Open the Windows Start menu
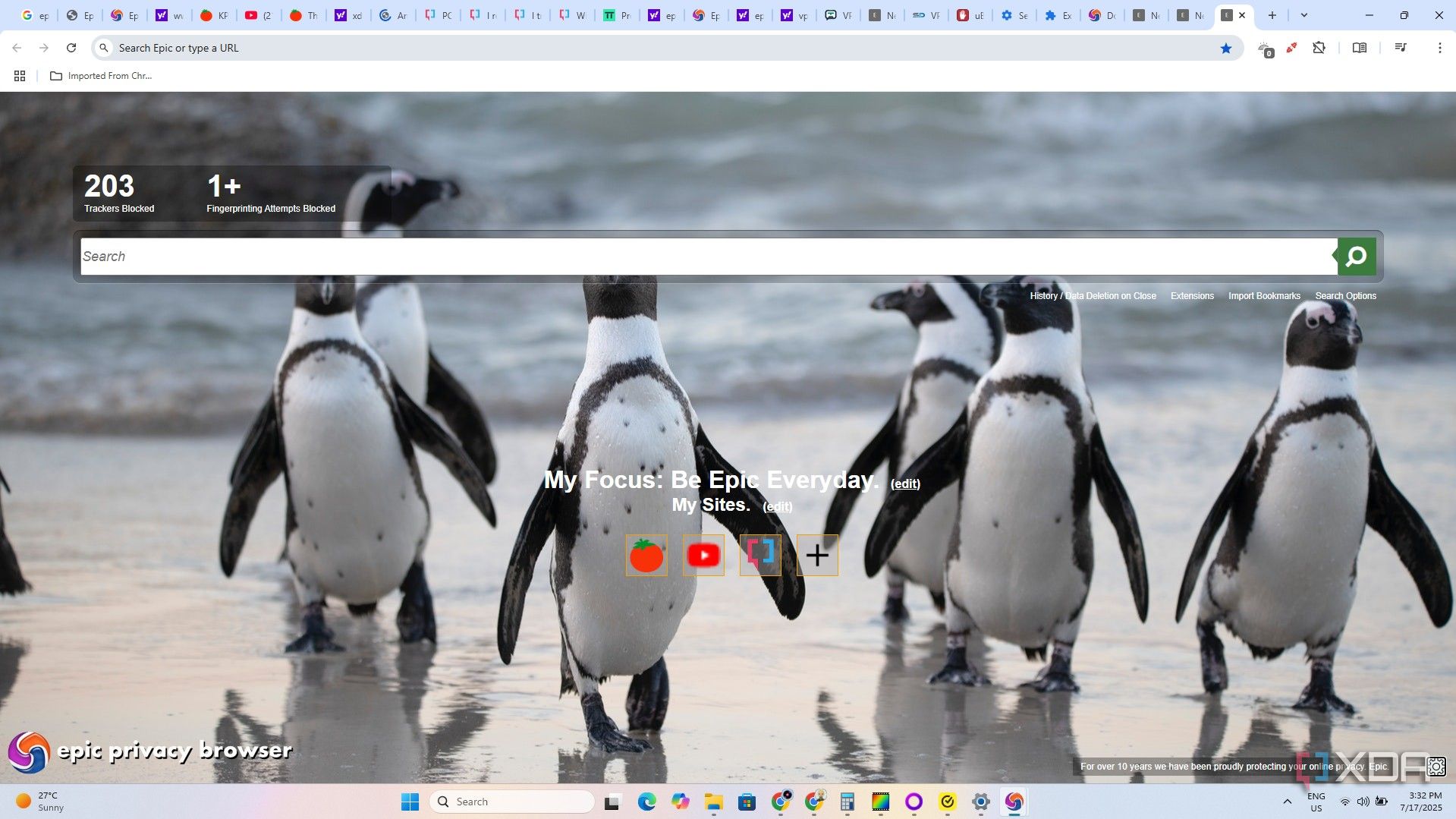The height and width of the screenshot is (819, 1456). [410, 802]
